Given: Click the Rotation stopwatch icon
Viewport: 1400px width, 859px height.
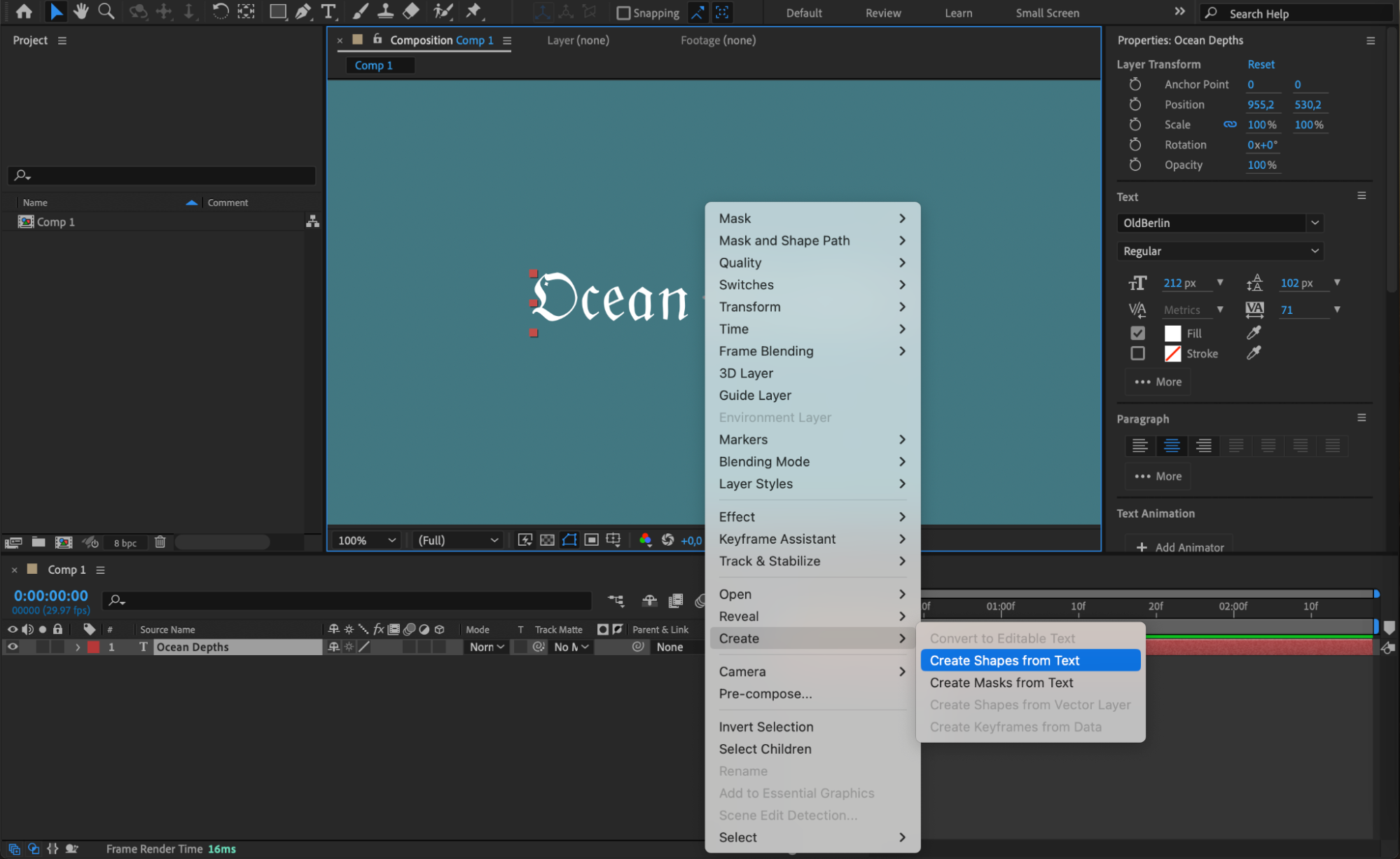Looking at the screenshot, I should pyautogui.click(x=1135, y=144).
